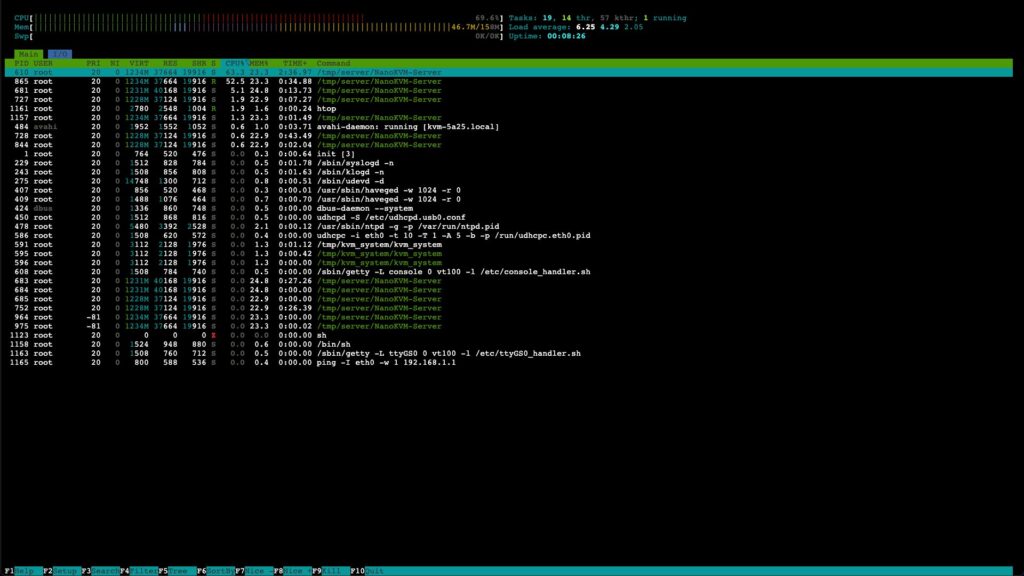
Task: Select haveged row with PID 409
Action: point(509,200)
